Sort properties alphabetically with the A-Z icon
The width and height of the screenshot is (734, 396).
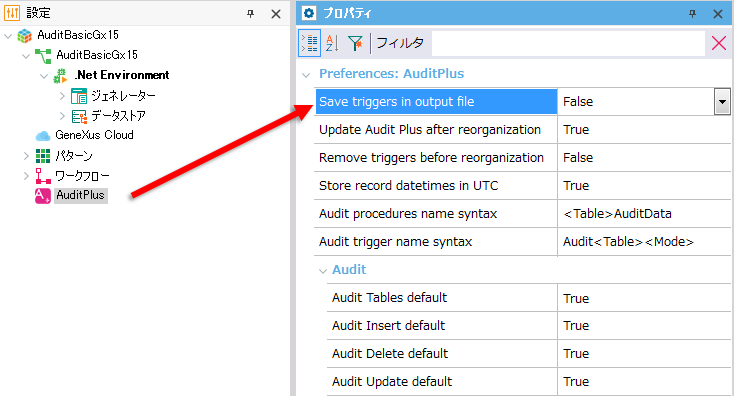(x=332, y=43)
